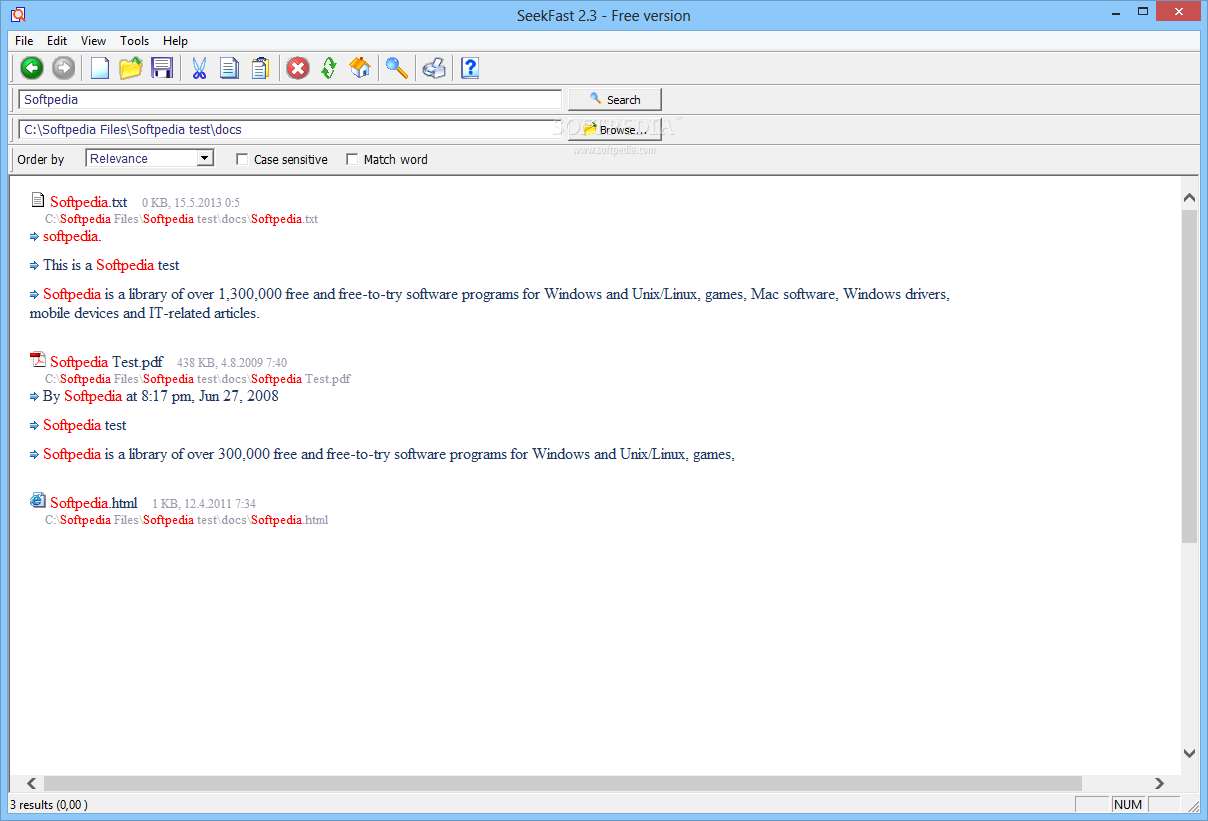Screen dimensions: 1208x821
Task: Open the Softpedia.html result link
Action: (x=94, y=503)
